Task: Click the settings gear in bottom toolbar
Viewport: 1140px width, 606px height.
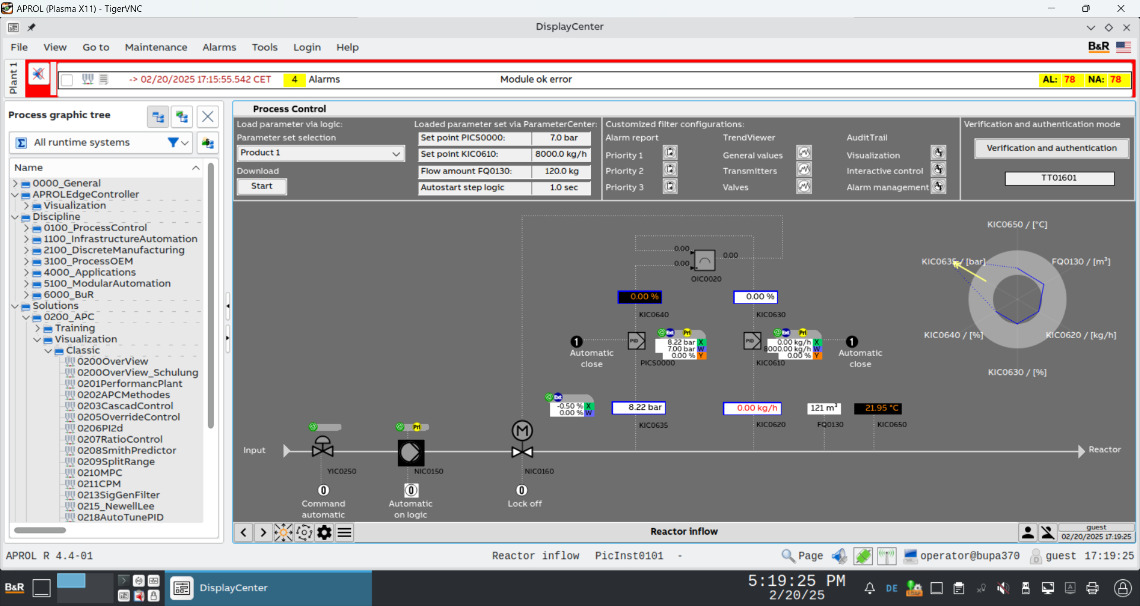Action: [324, 532]
